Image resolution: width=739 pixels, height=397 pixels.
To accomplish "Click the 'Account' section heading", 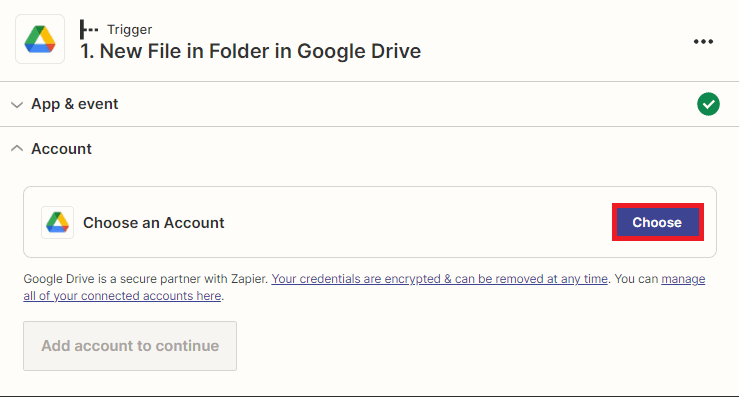I will point(61,149).
